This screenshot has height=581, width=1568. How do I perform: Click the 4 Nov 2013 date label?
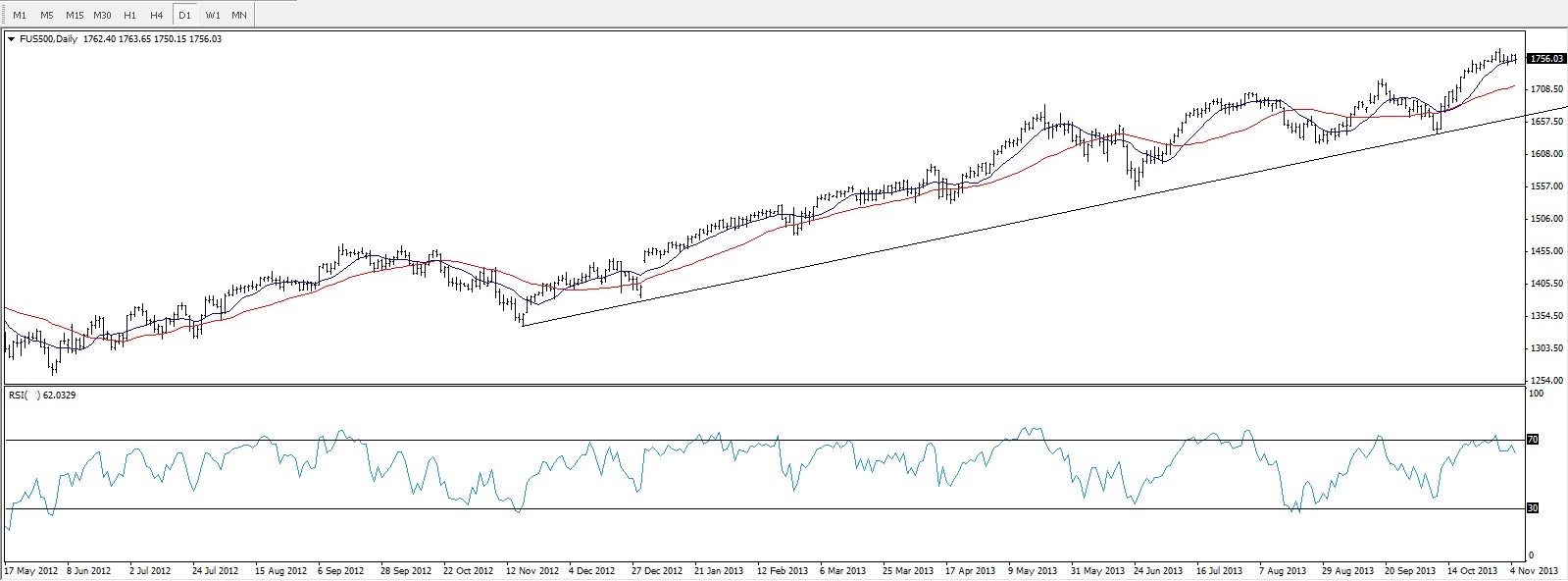point(1535,570)
